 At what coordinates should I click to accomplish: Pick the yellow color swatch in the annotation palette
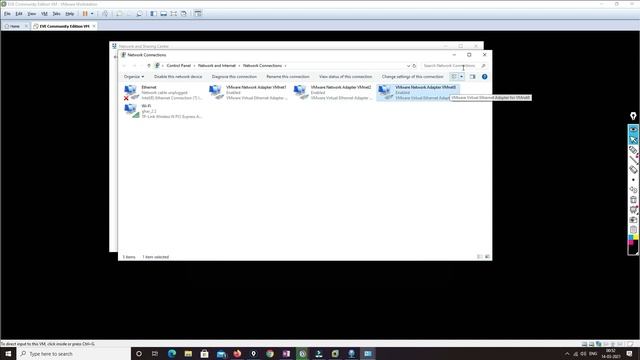[x=636, y=237]
